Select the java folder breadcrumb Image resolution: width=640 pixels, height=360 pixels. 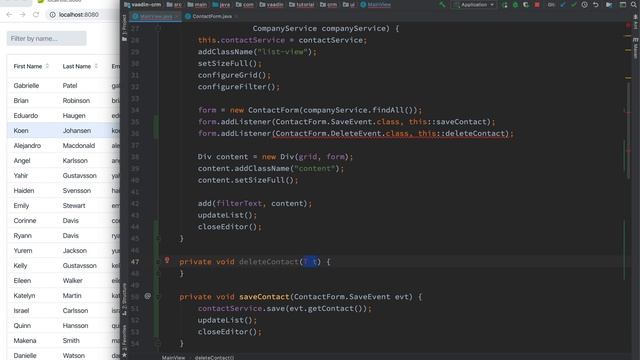point(222,4)
